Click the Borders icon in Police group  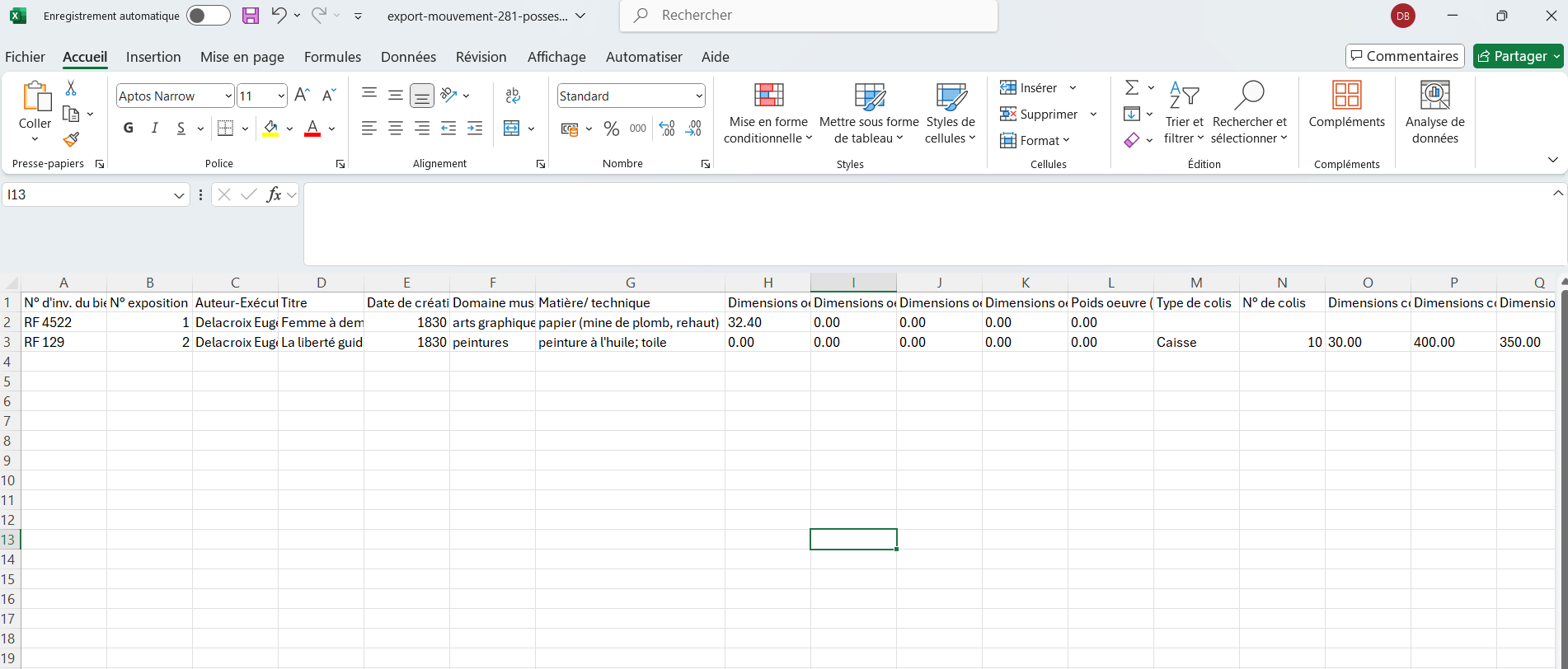tap(225, 128)
